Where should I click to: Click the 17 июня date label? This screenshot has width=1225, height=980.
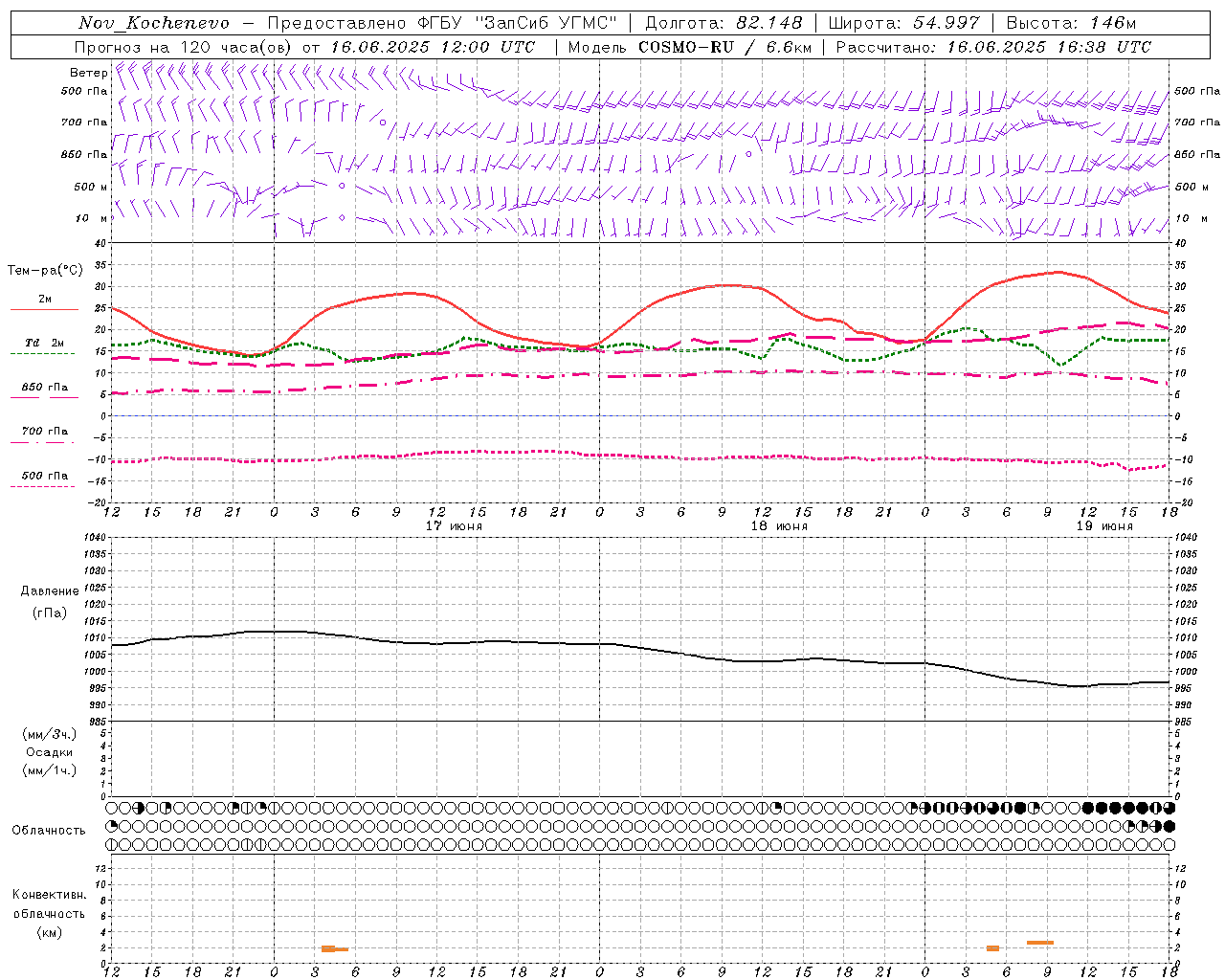point(454,526)
